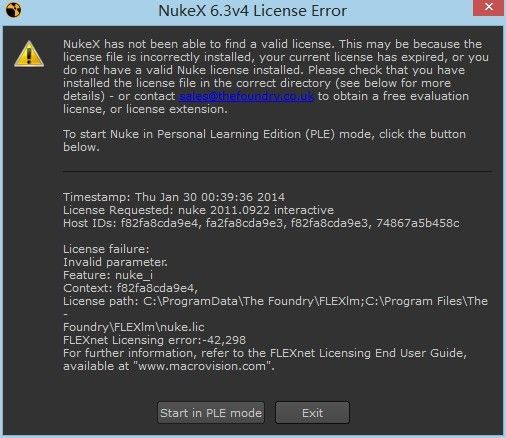Close the License Error dialog window
This screenshot has width=506, height=438.
[x=488, y=7]
